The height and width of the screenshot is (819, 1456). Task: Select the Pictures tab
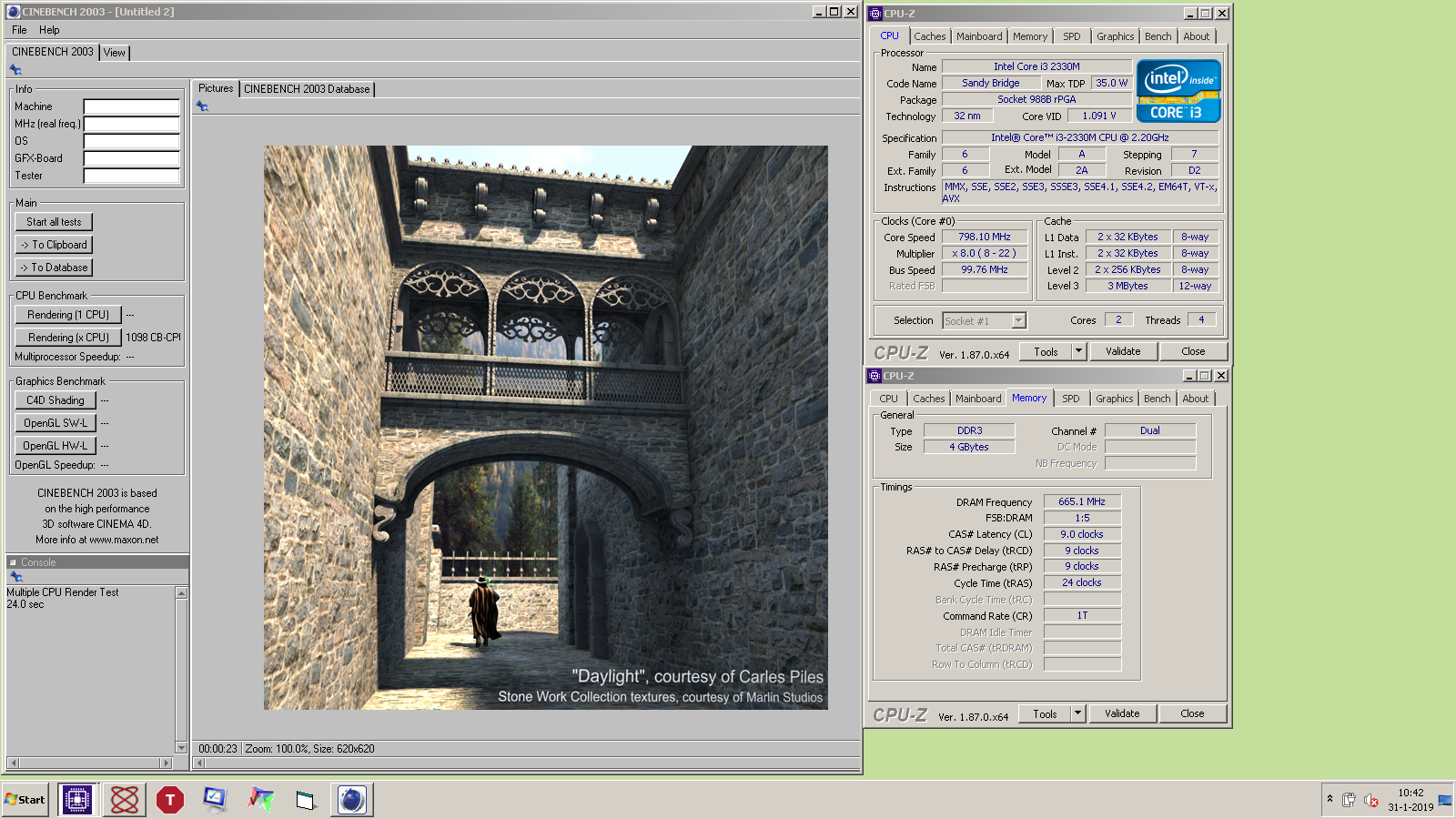pyautogui.click(x=216, y=88)
